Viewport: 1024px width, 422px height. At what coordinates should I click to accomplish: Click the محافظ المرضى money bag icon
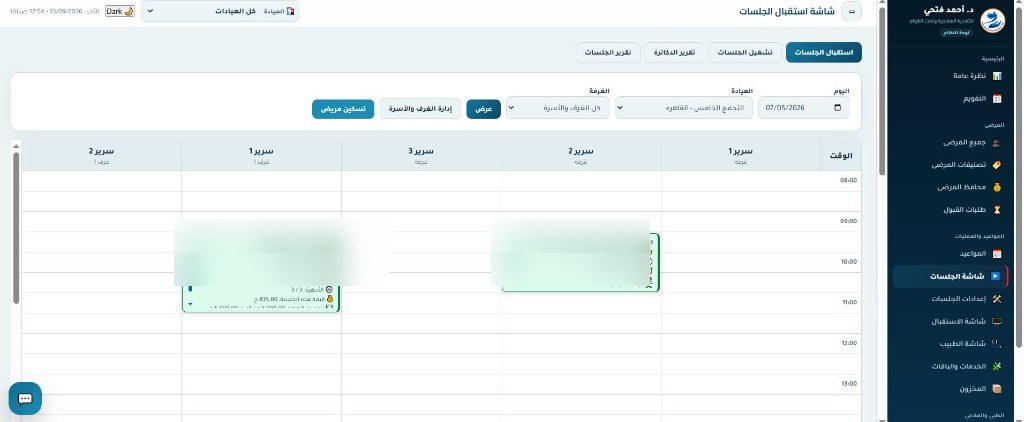(997, 187)
